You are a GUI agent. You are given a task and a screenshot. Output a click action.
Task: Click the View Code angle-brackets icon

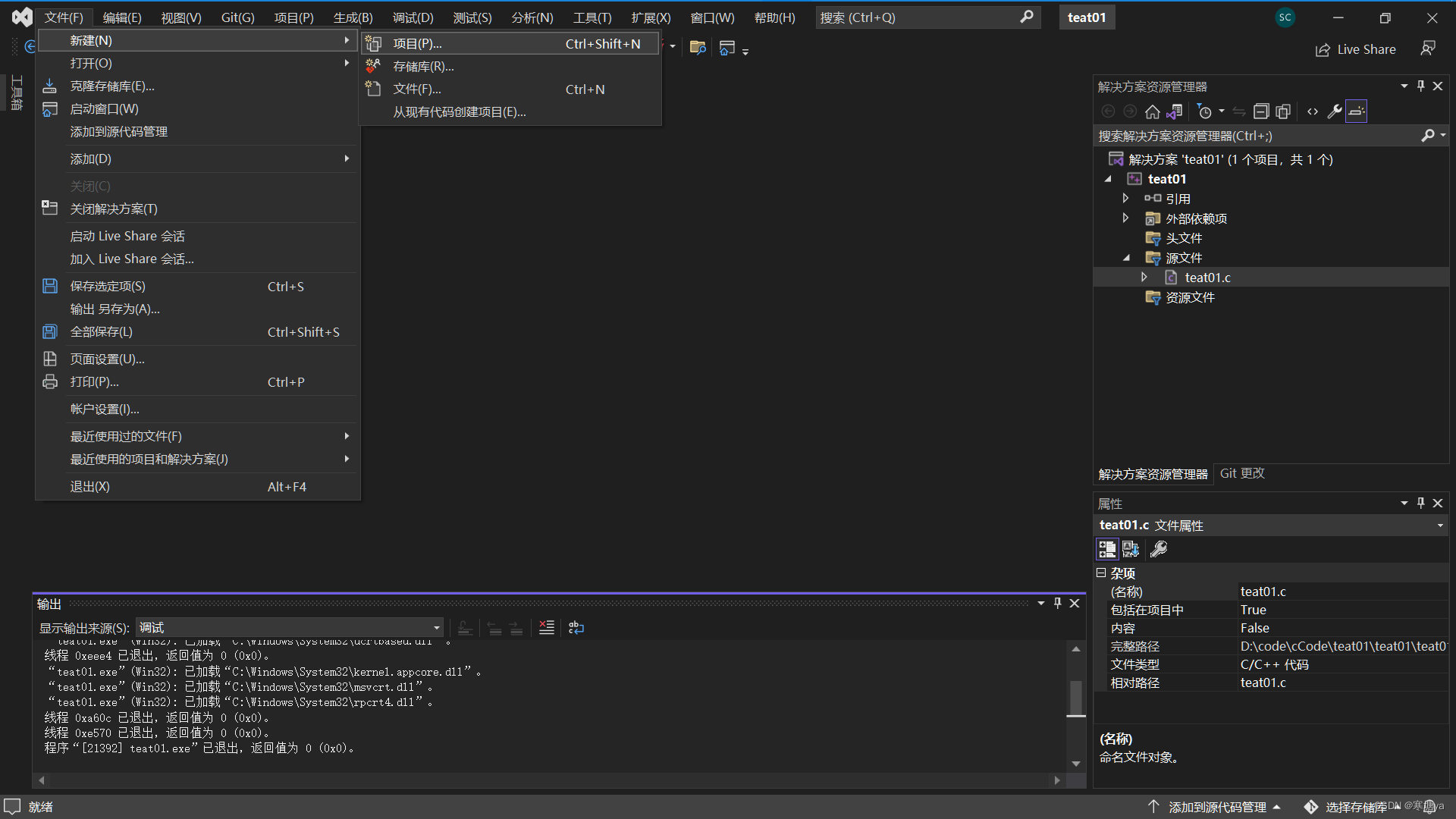[x=1313, y=111]
